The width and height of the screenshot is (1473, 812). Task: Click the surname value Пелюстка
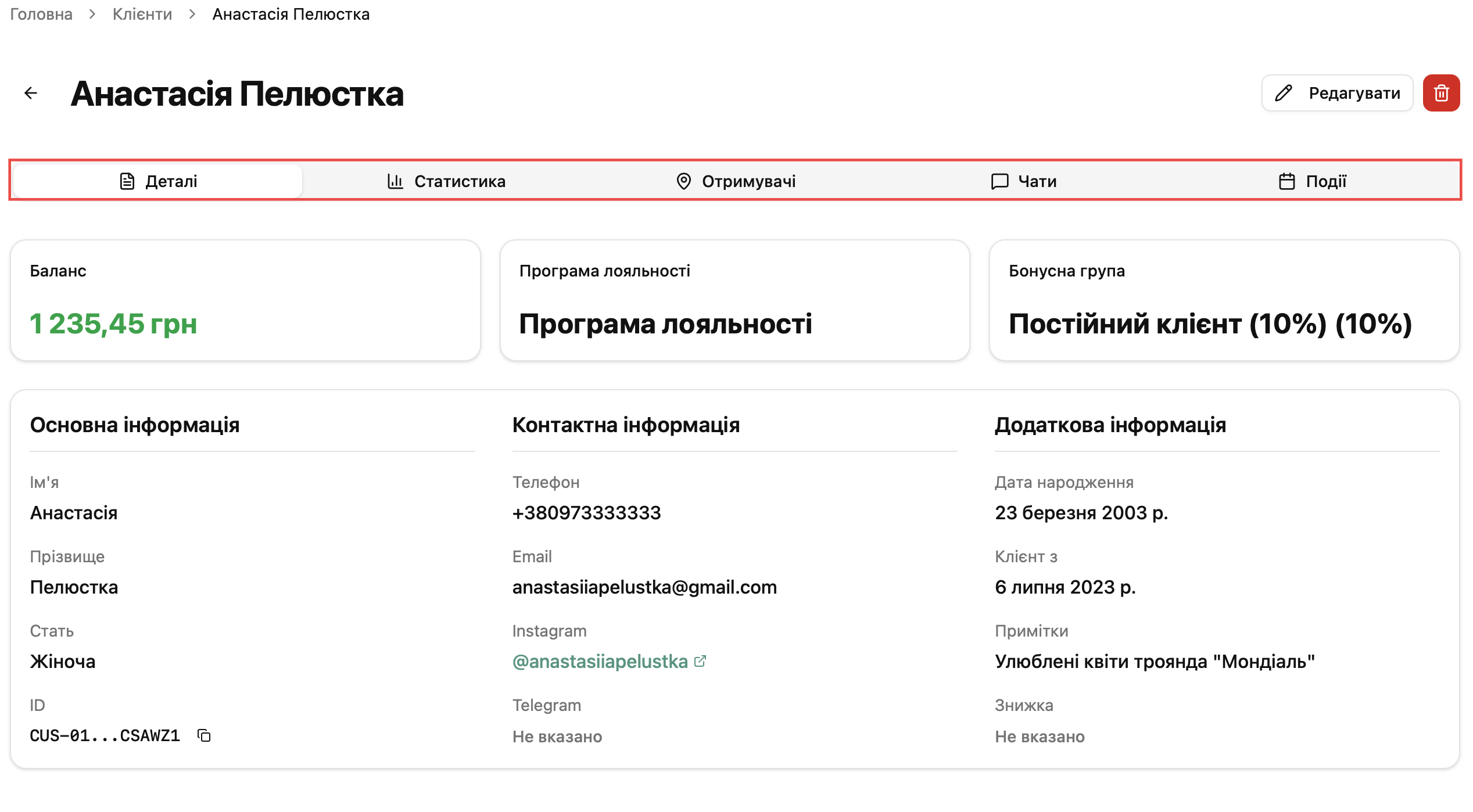pyautogui.click(x=74, y=587)
